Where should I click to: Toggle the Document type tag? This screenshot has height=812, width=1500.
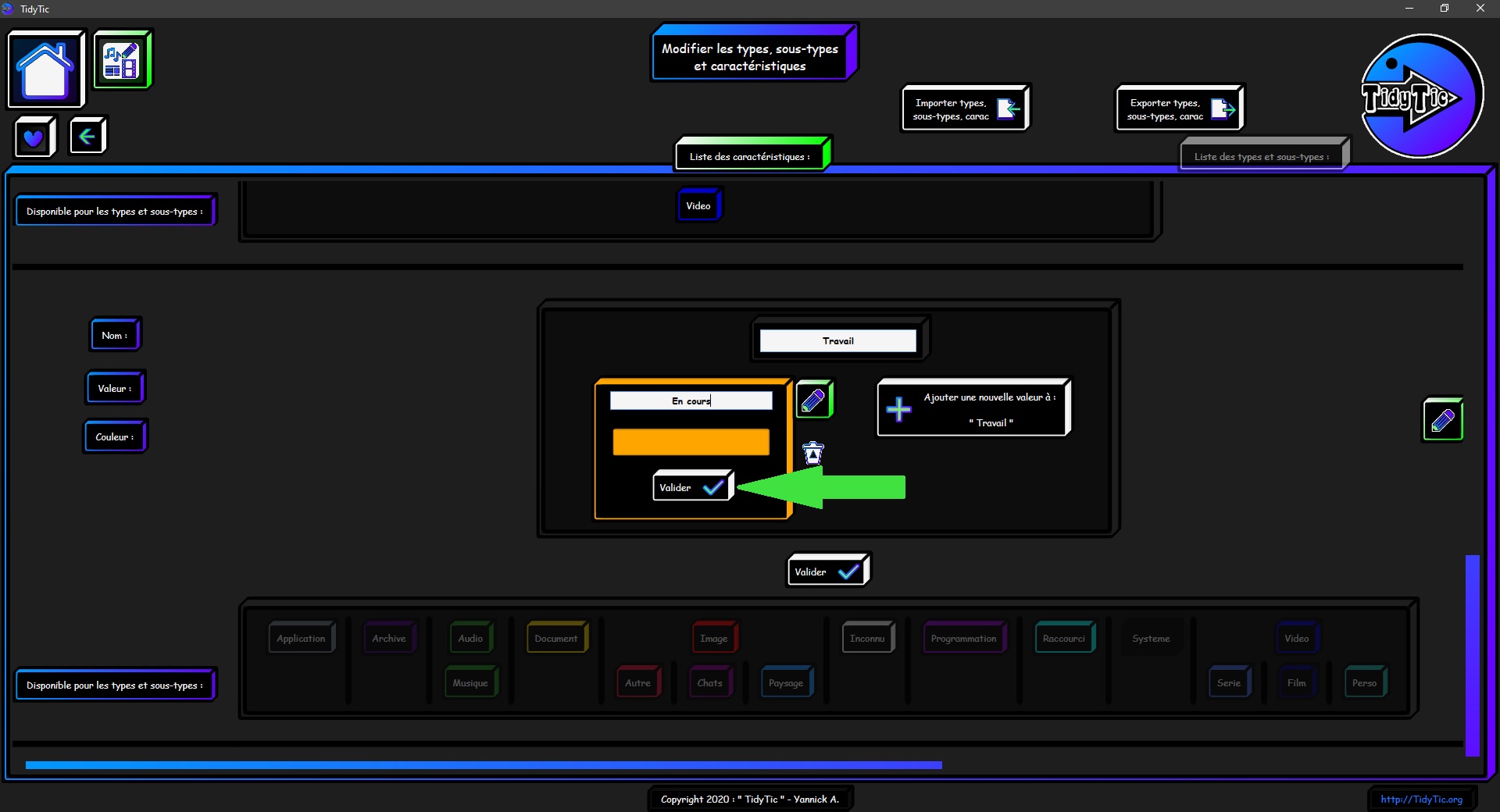555,638
